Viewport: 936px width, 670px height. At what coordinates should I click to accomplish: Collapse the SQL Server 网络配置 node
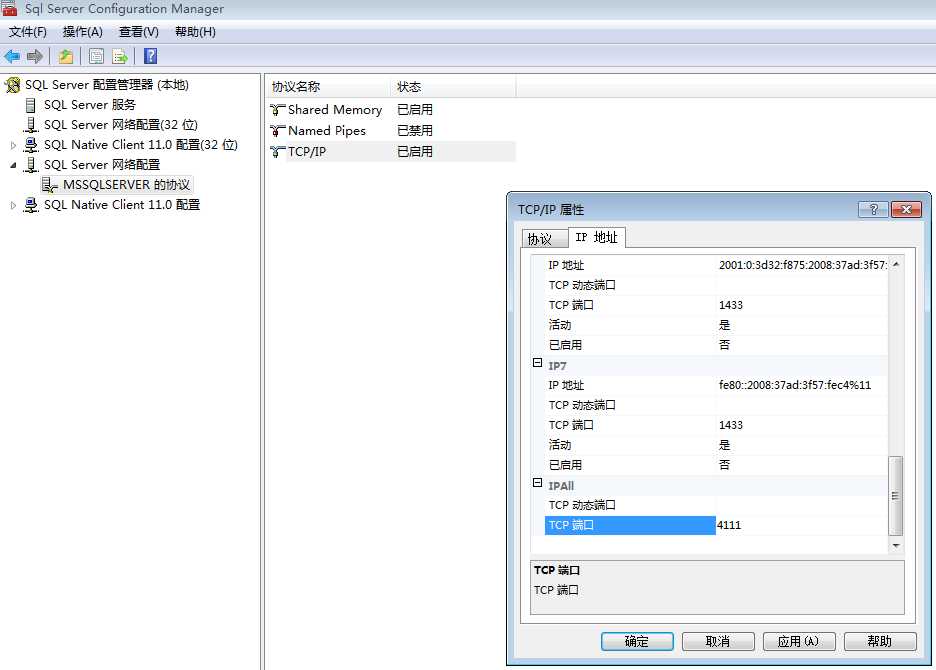13,165
